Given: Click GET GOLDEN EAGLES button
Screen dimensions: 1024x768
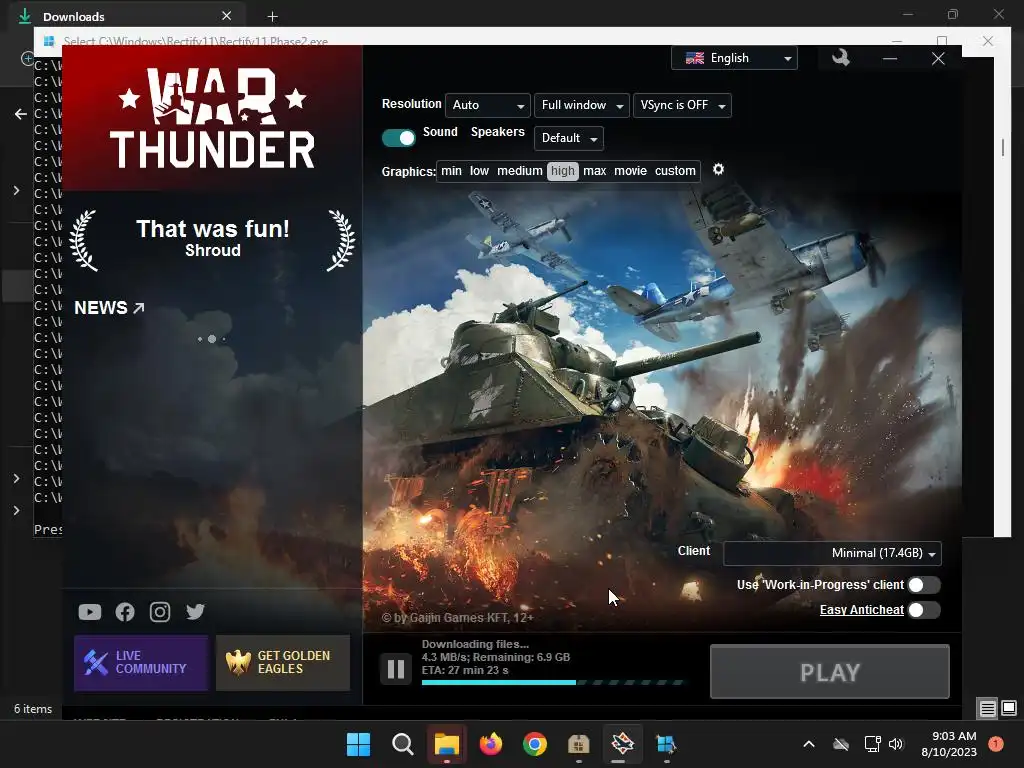Looking at the screenshot, I should coord(283,663).
